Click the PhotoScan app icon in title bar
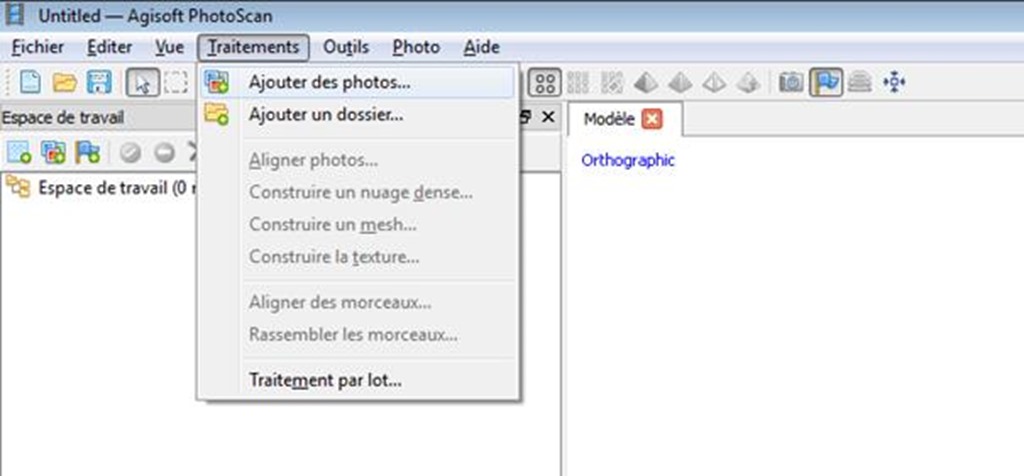 pos(14,14)
